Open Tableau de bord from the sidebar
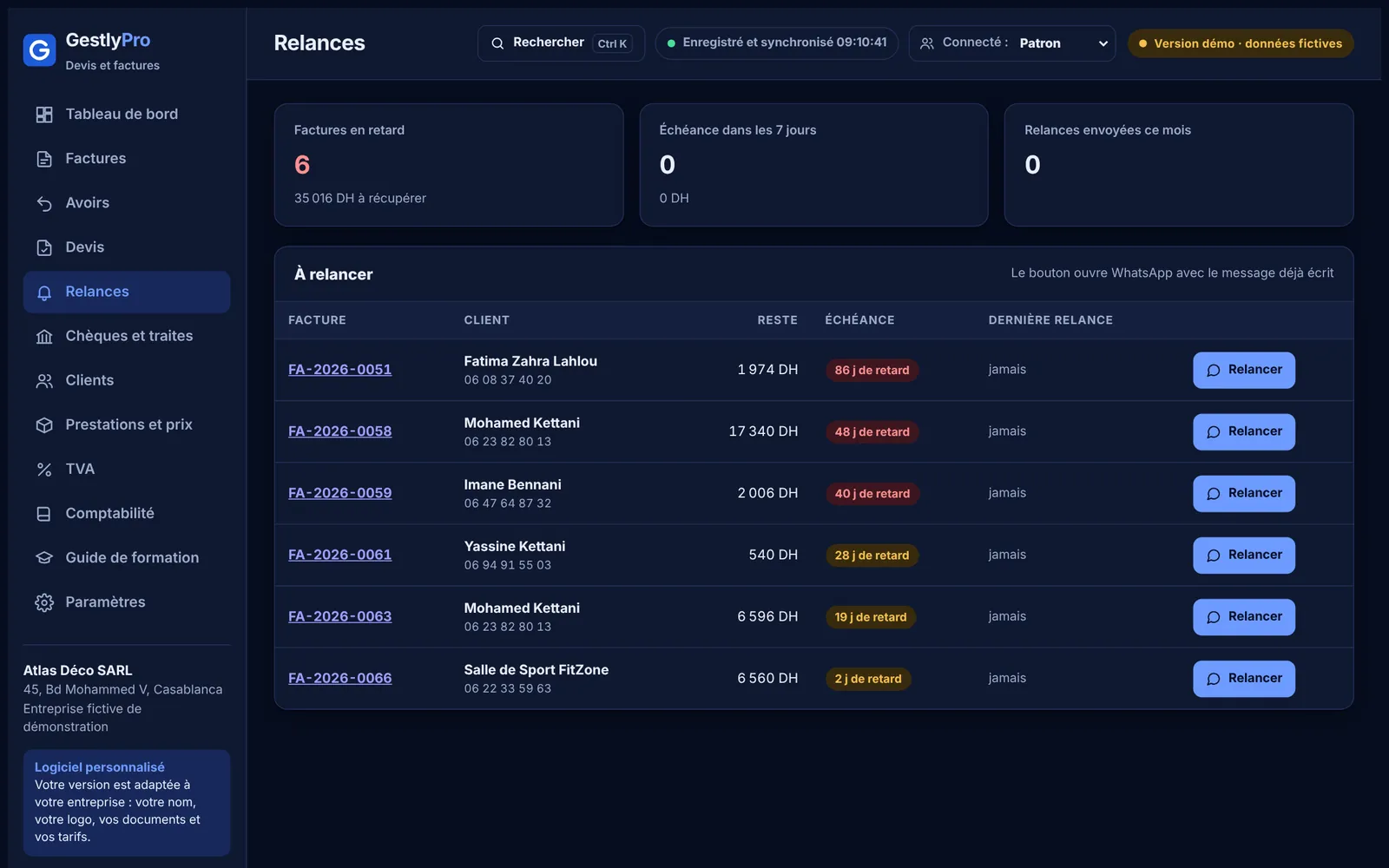The width and height of the screenshot is (1389, 868). click(127, 115)
